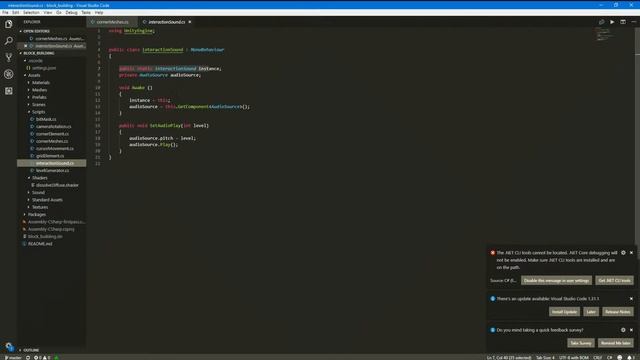Open the Extensions view in activity bar
Image resolution: width=640 pixels, height=360 pixels.
9,91
